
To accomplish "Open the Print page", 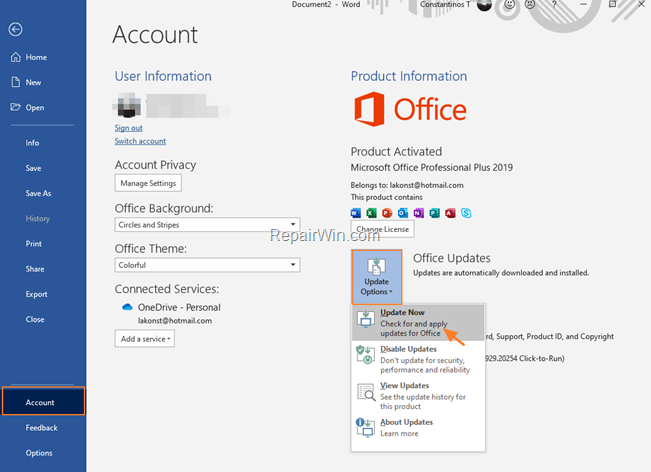I will [x=34, y=244].
